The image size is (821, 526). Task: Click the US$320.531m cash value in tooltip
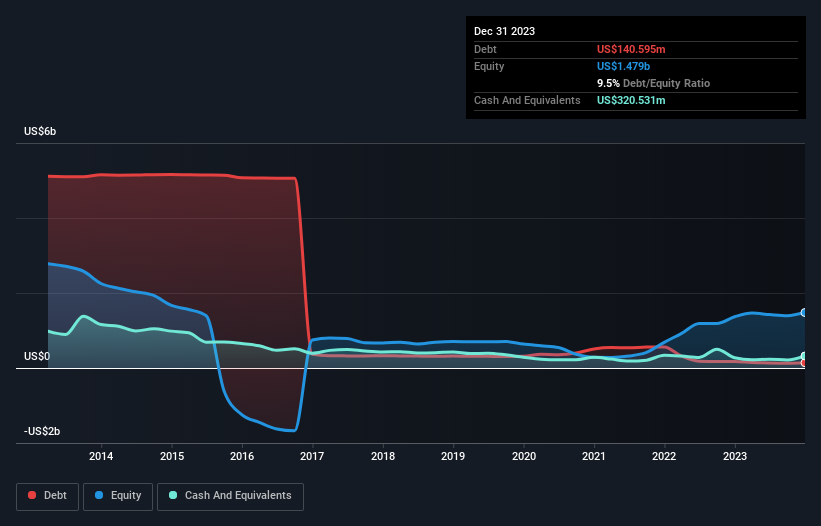[x=631, y=100]
